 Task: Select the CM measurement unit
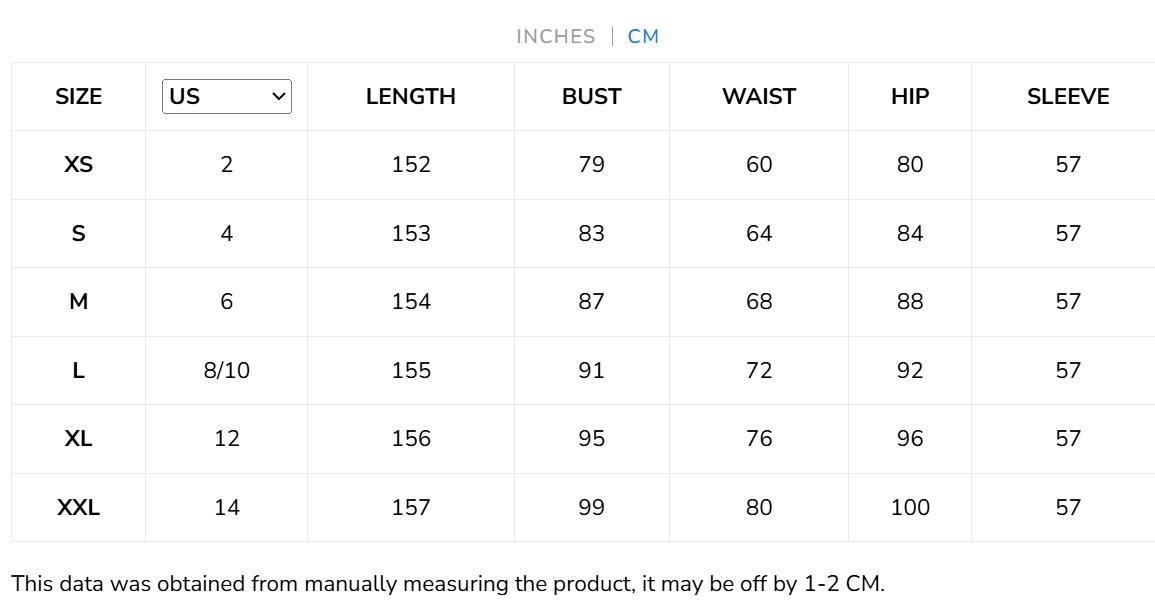point(645,36)
